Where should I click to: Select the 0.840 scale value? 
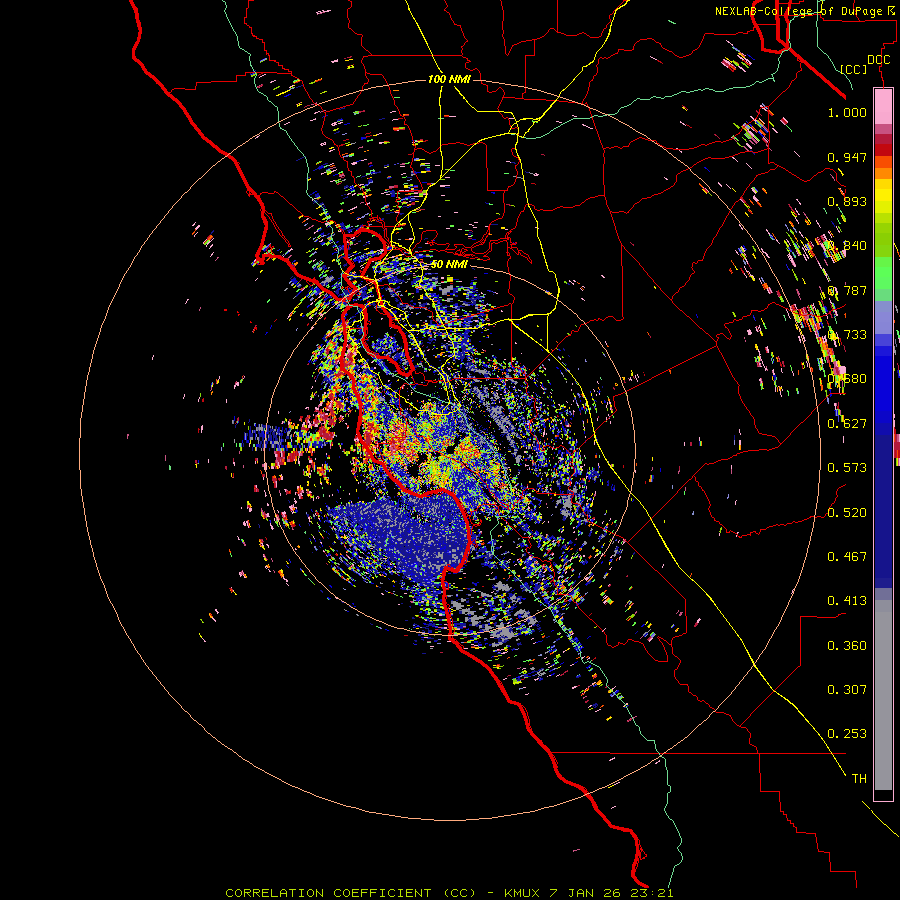pos(847,246)
